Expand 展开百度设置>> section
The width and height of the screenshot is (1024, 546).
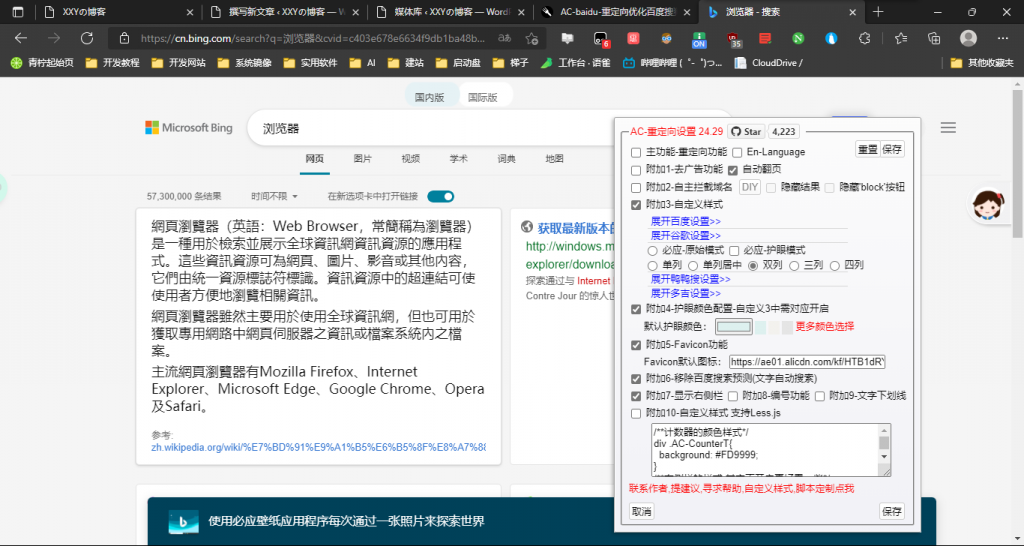pyautogui.click(x=686, y=221)
